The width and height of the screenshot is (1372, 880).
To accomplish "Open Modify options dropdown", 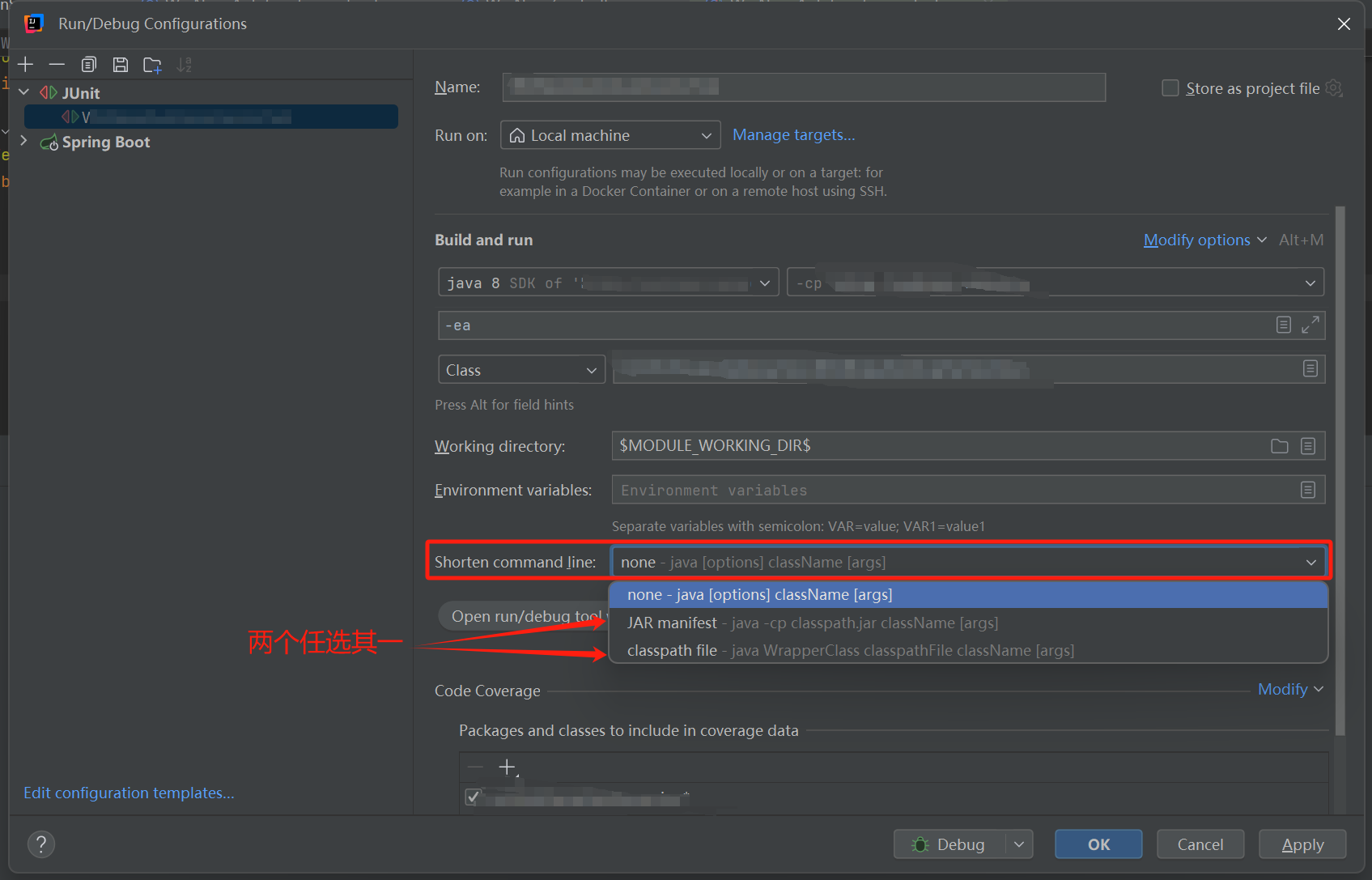I will [x=1204, y=240].
